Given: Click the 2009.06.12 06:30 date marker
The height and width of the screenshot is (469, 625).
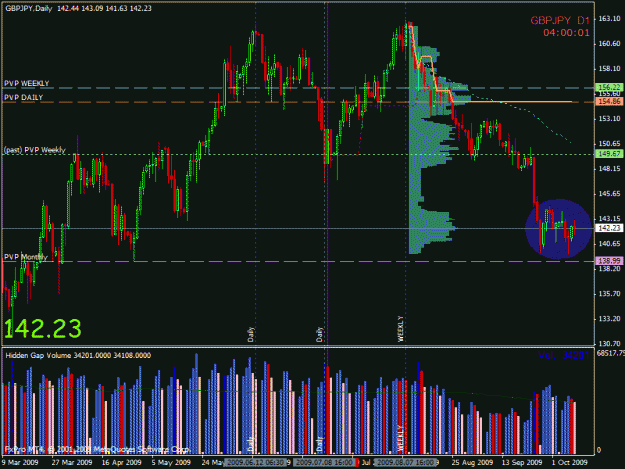Looking at the screenshot, I should click(255, 463).
